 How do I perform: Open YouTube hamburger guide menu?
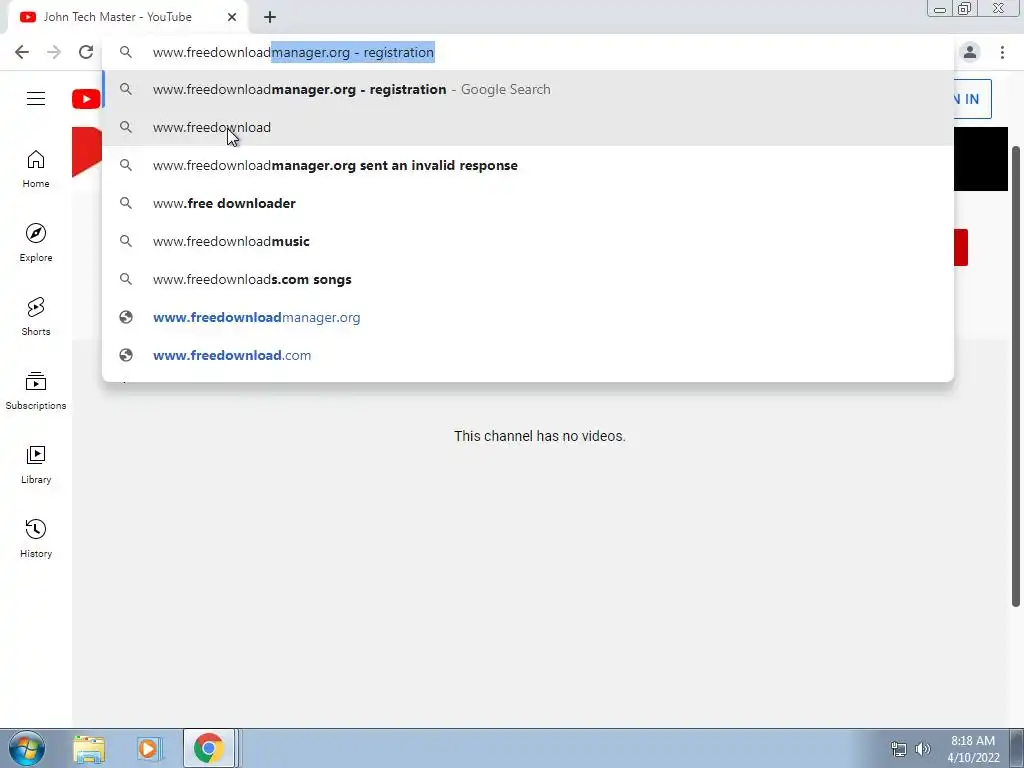36,99
